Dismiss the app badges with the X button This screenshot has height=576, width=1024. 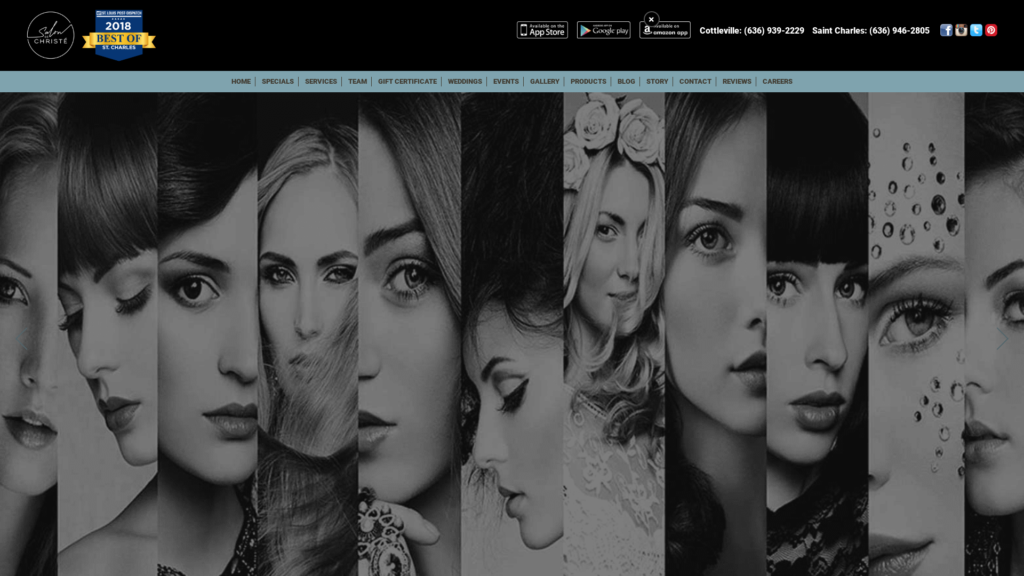651,19
